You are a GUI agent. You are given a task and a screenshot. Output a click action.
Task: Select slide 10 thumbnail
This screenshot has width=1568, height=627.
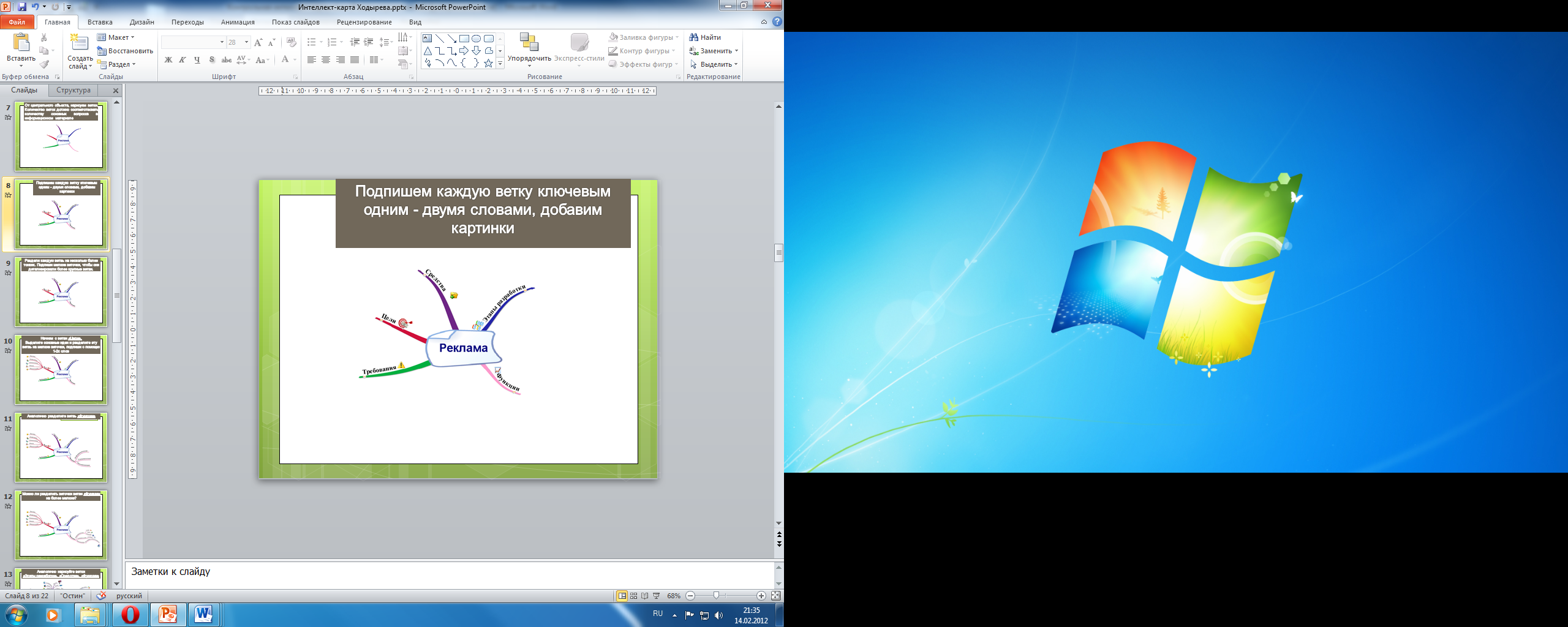click(61, 369)
